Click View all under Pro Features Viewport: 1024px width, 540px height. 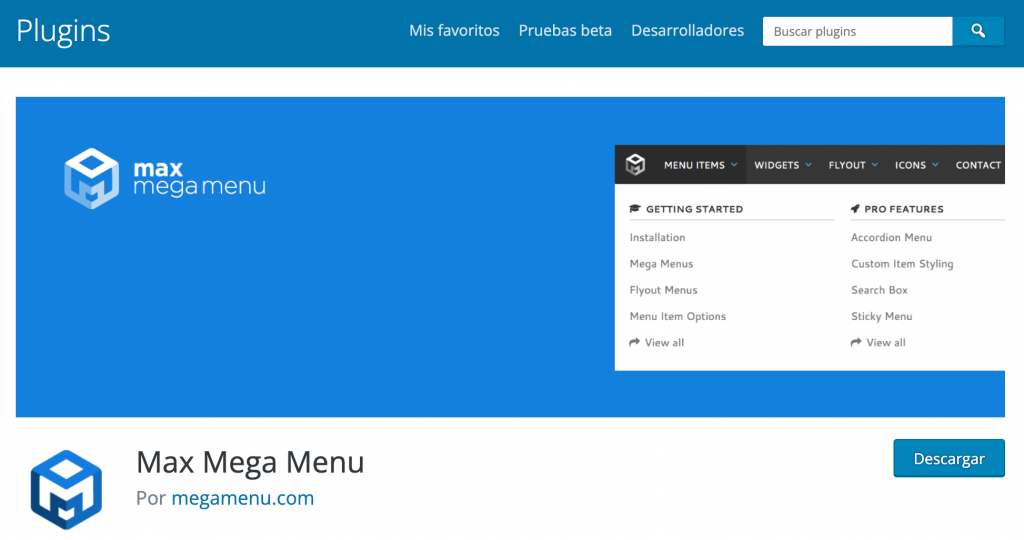(886, 342)
